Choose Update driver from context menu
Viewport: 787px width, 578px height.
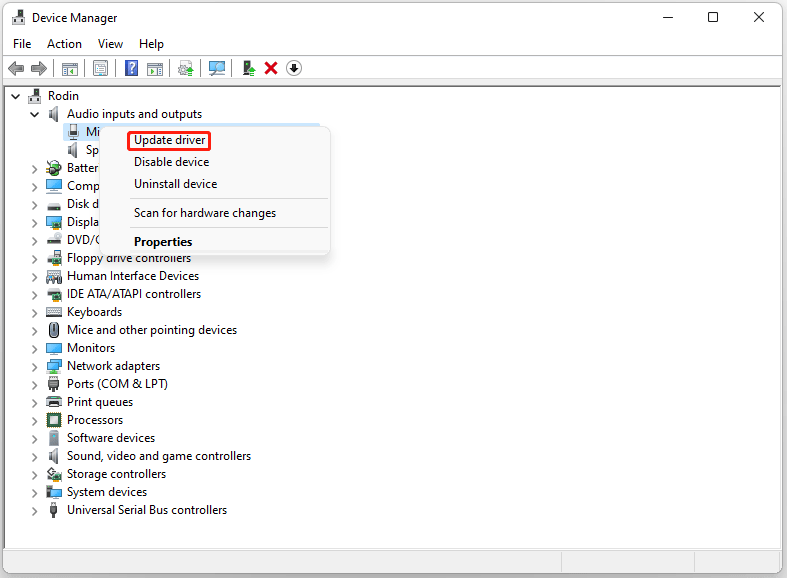[x=170, y=140]
